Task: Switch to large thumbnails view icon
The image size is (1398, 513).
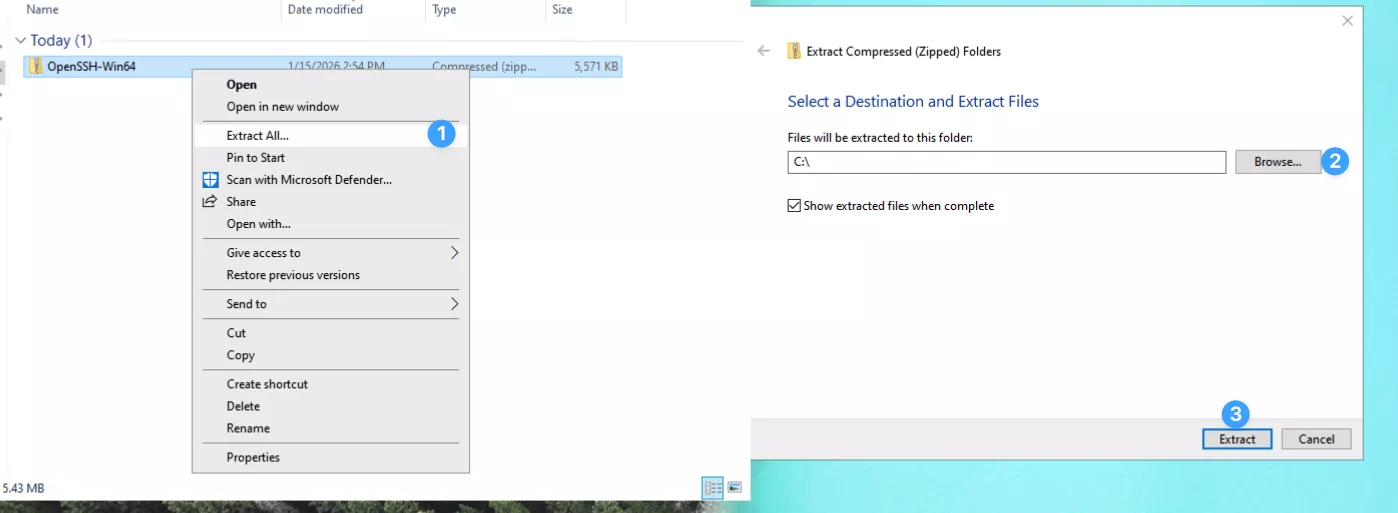Action: (735, 488)
